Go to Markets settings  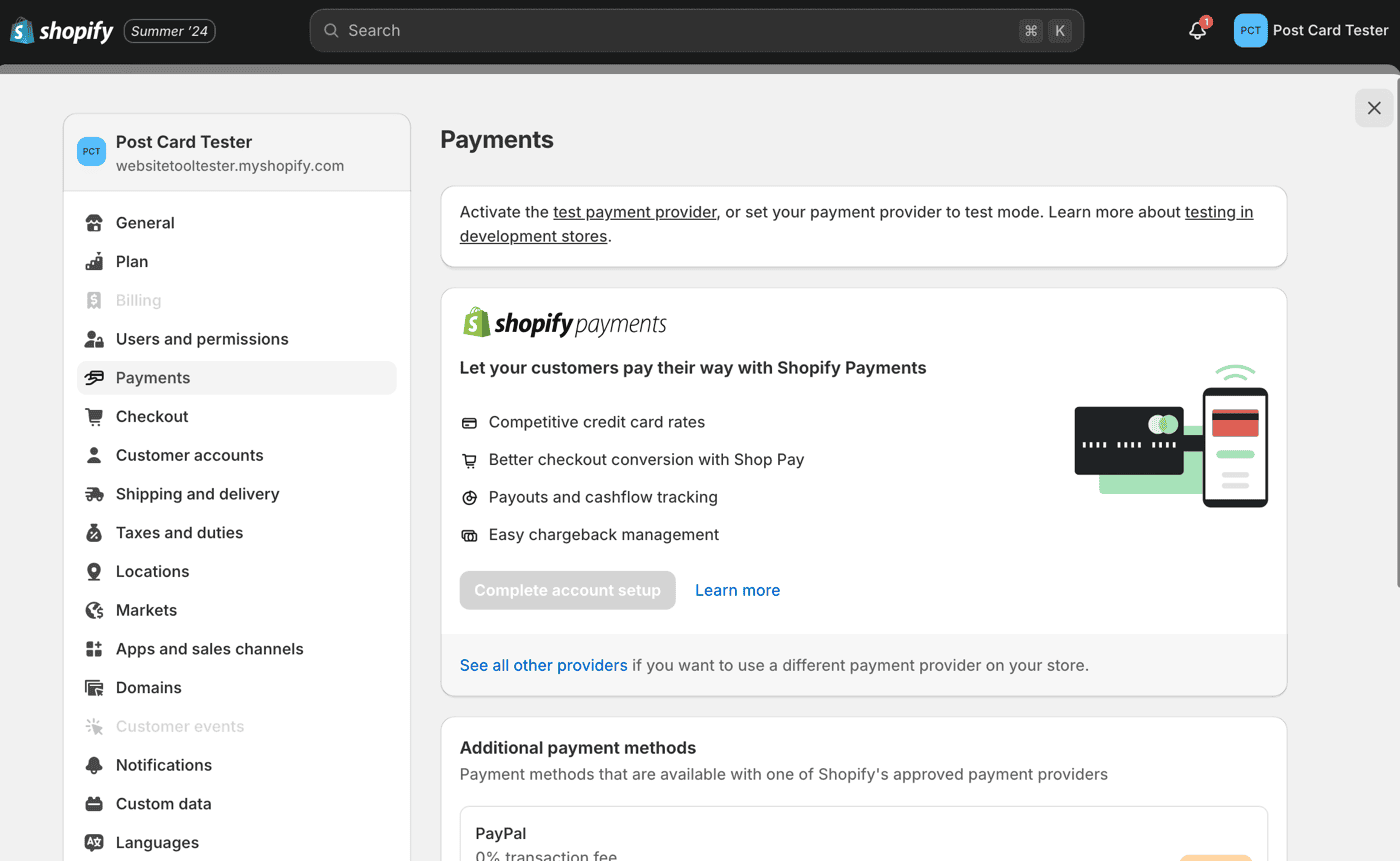point(237,610)
